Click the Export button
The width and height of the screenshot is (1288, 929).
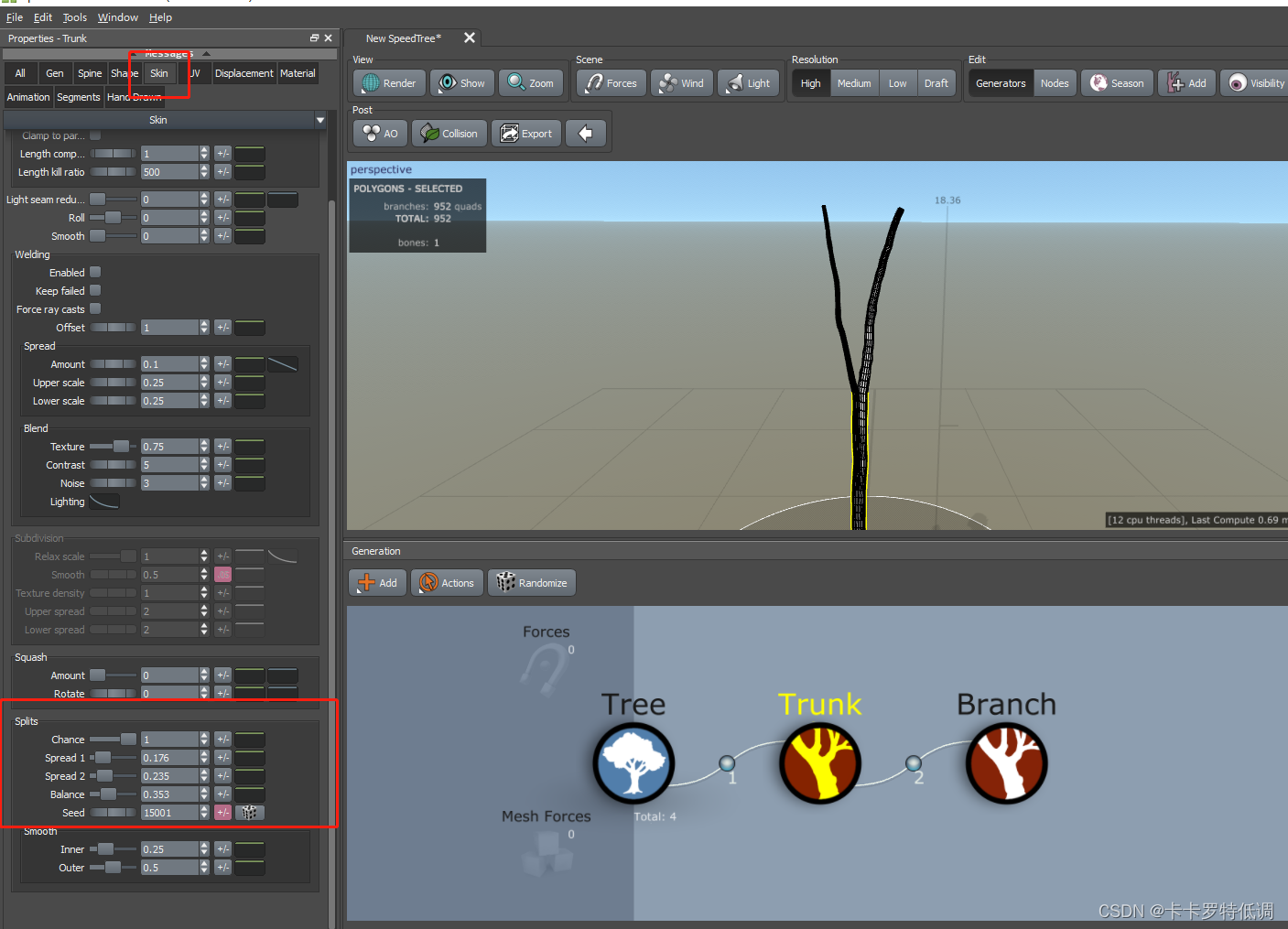pos(526,134)
